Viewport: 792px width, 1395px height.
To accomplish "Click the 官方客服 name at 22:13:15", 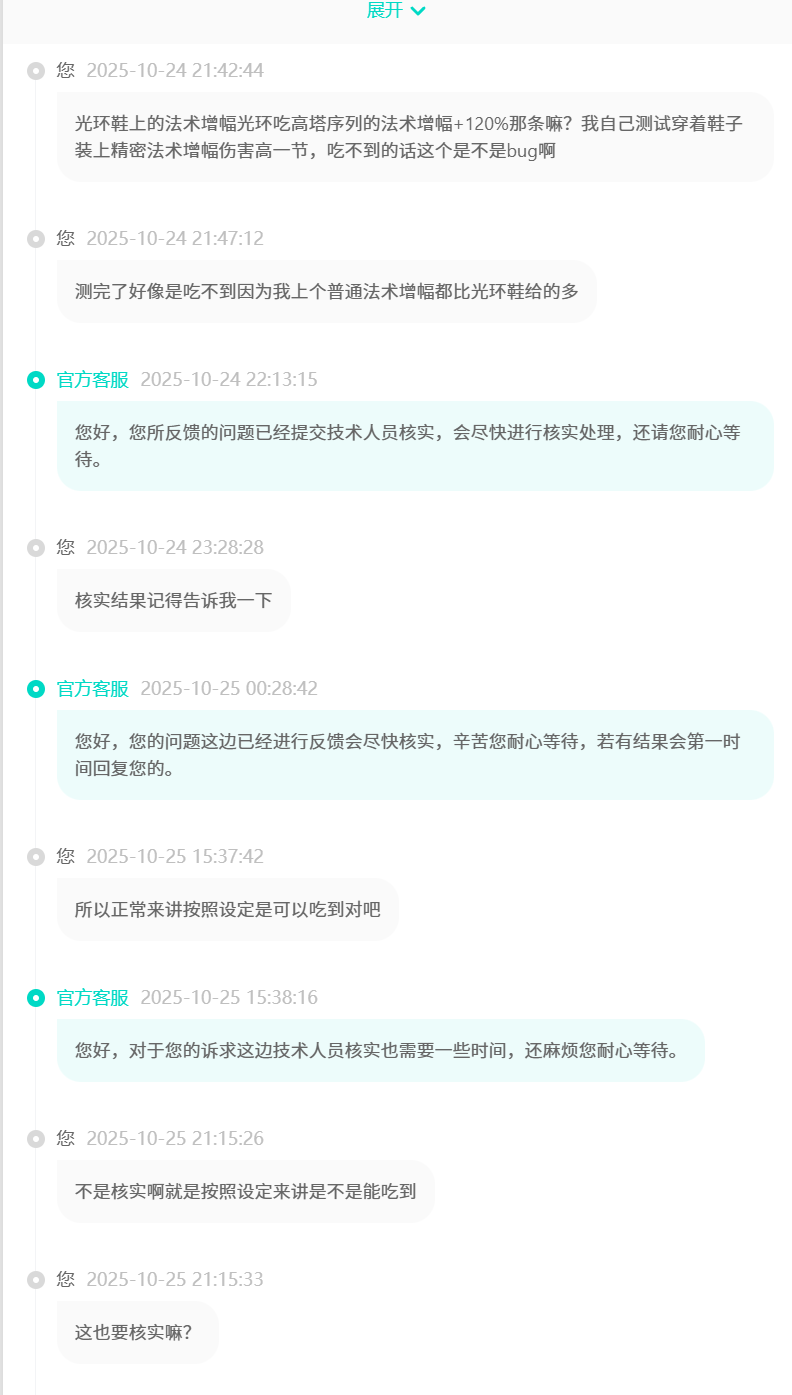I will pos(93,380).
